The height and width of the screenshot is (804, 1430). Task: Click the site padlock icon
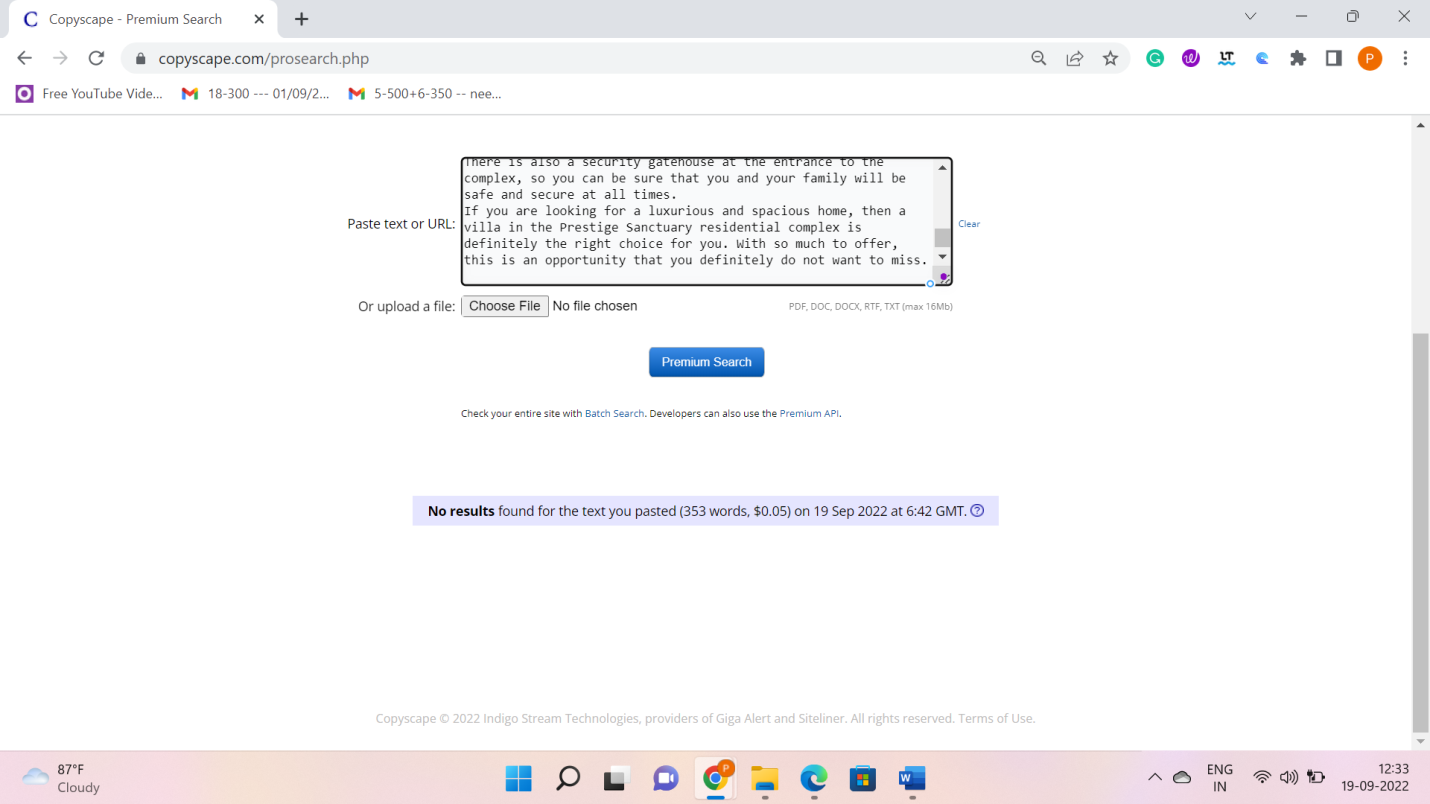(x=141, y=59)
